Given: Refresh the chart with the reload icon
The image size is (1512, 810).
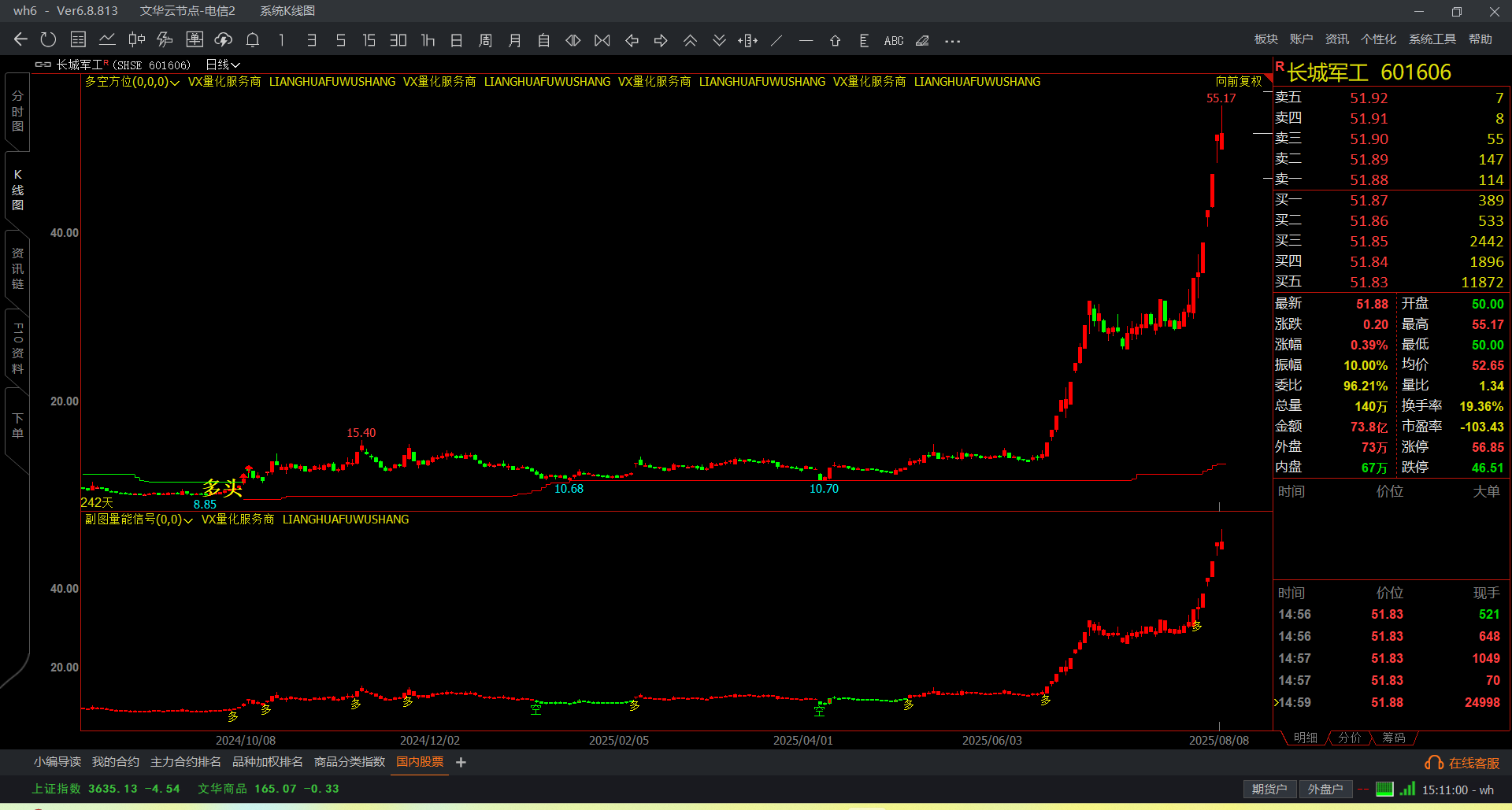Looking at the screenshot, I should (x=49, y=40).
